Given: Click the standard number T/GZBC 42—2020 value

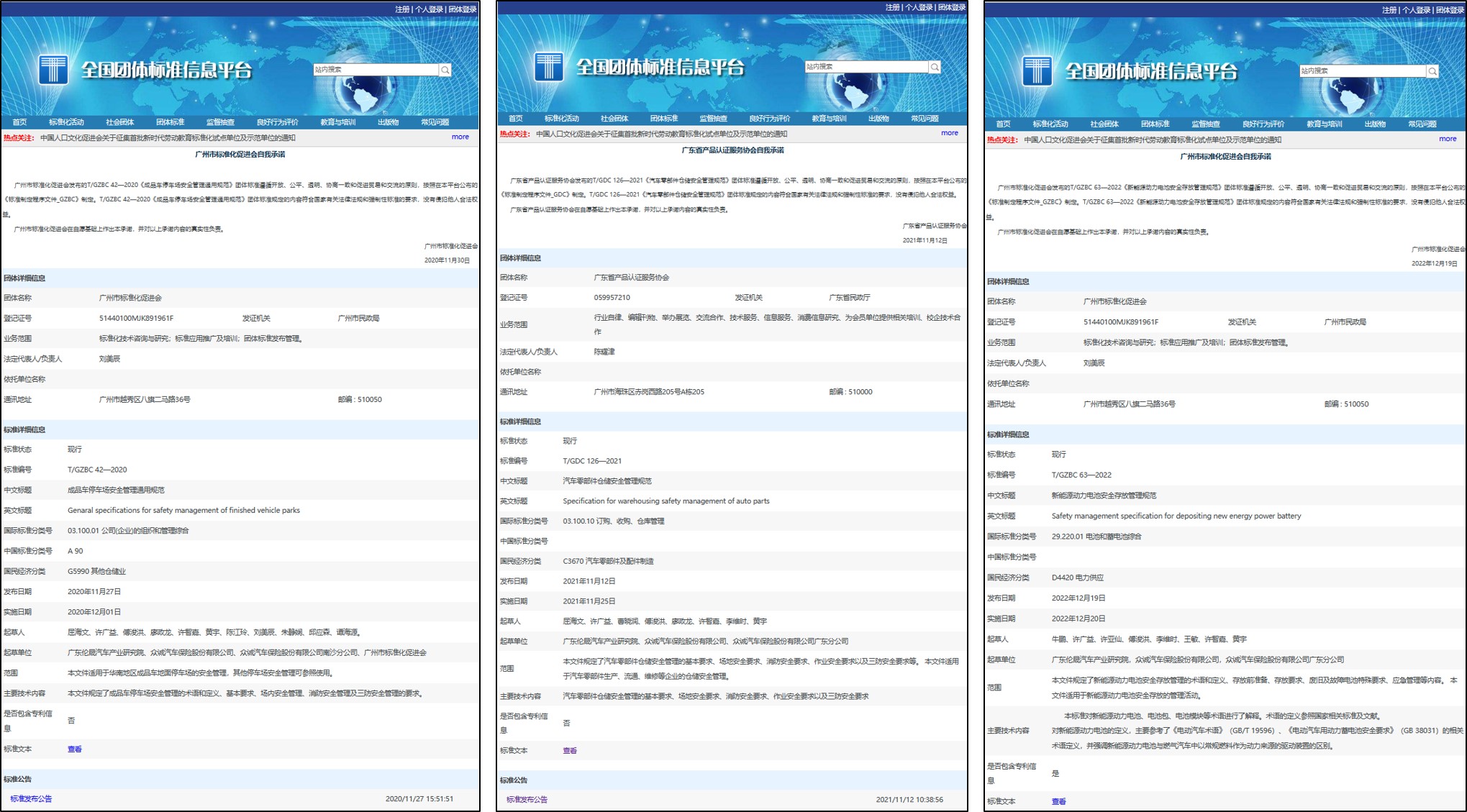Looking at the screenshot, I should pos(97,470).
